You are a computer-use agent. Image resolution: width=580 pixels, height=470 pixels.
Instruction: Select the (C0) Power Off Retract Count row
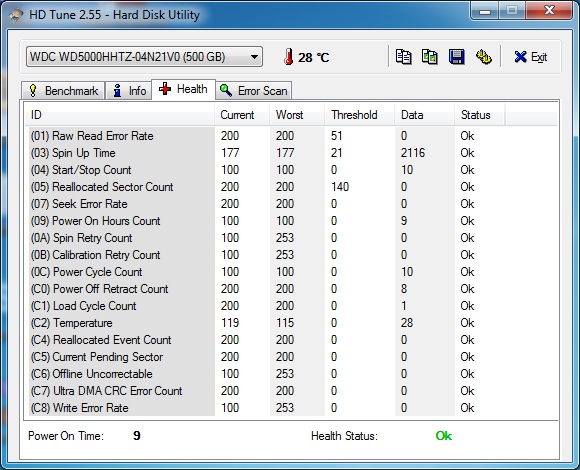pos(291,289)
